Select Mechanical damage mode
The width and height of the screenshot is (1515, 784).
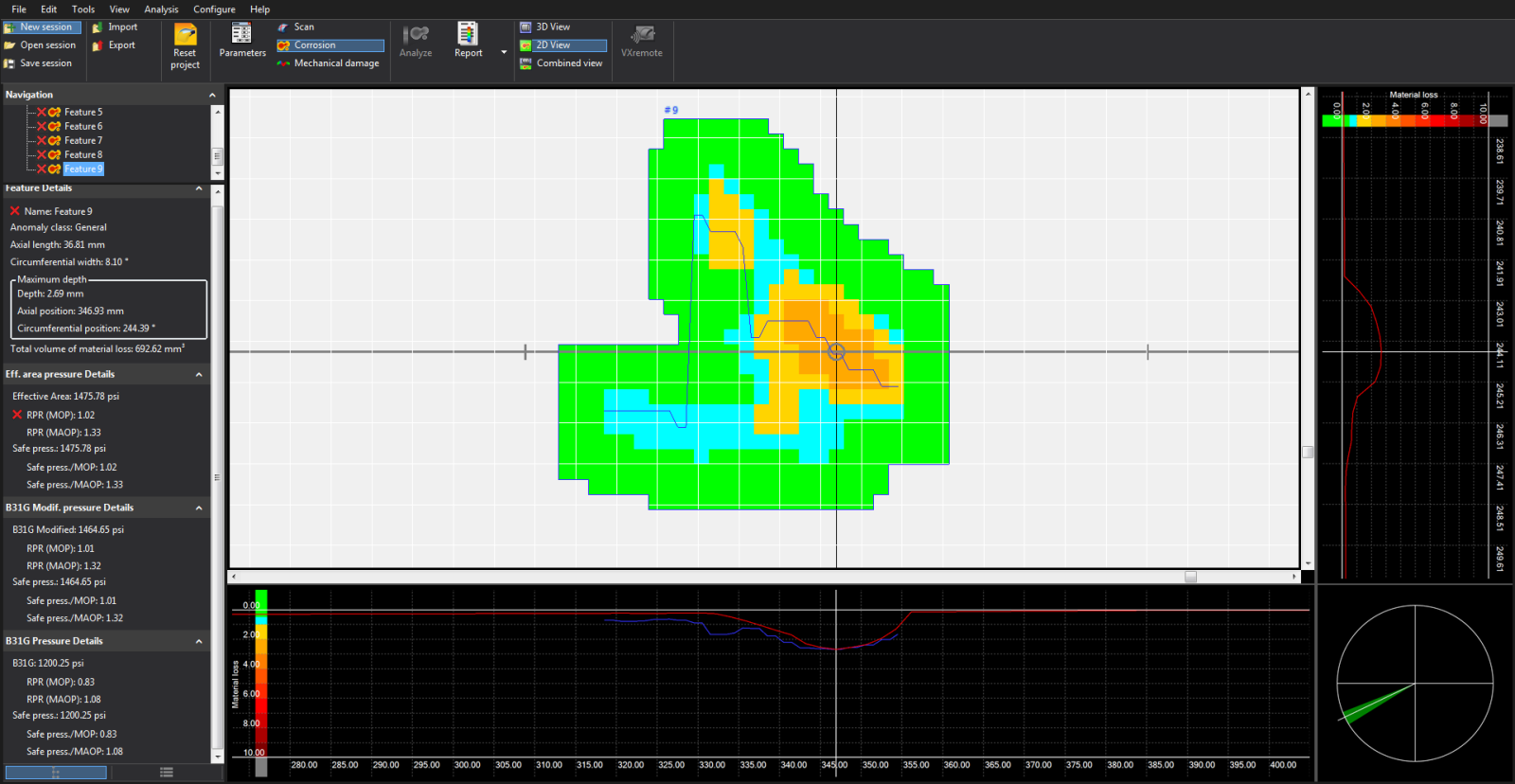click(329, 63)
